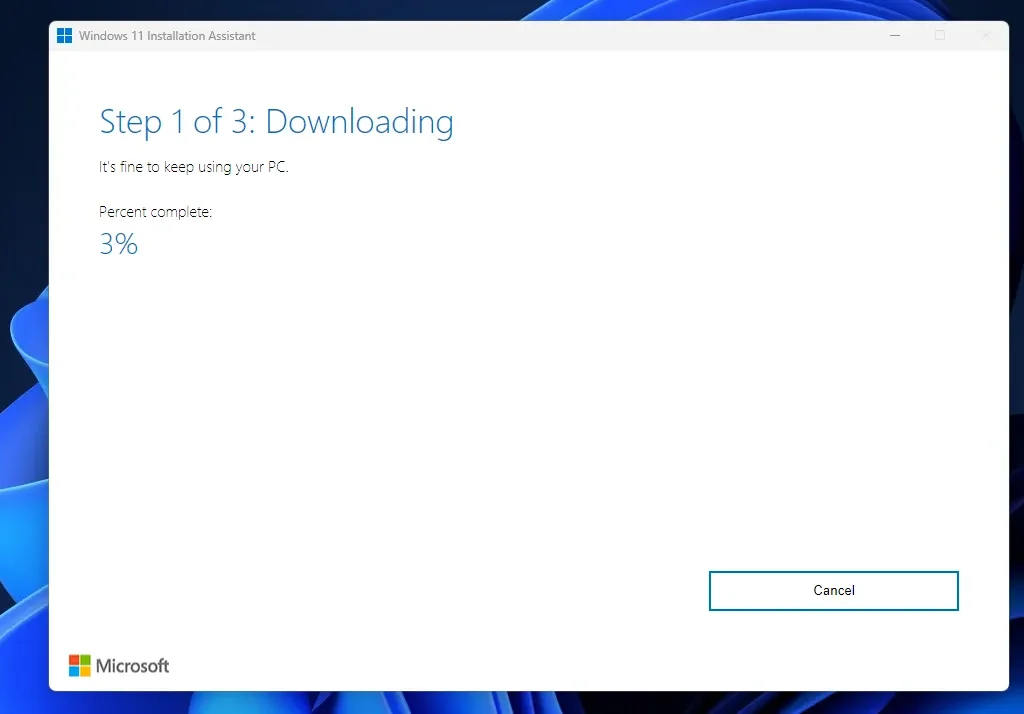This screenshot has width=1024, height=714.
Task: Click the Windows logo in title bar
Action: (65, 36)
